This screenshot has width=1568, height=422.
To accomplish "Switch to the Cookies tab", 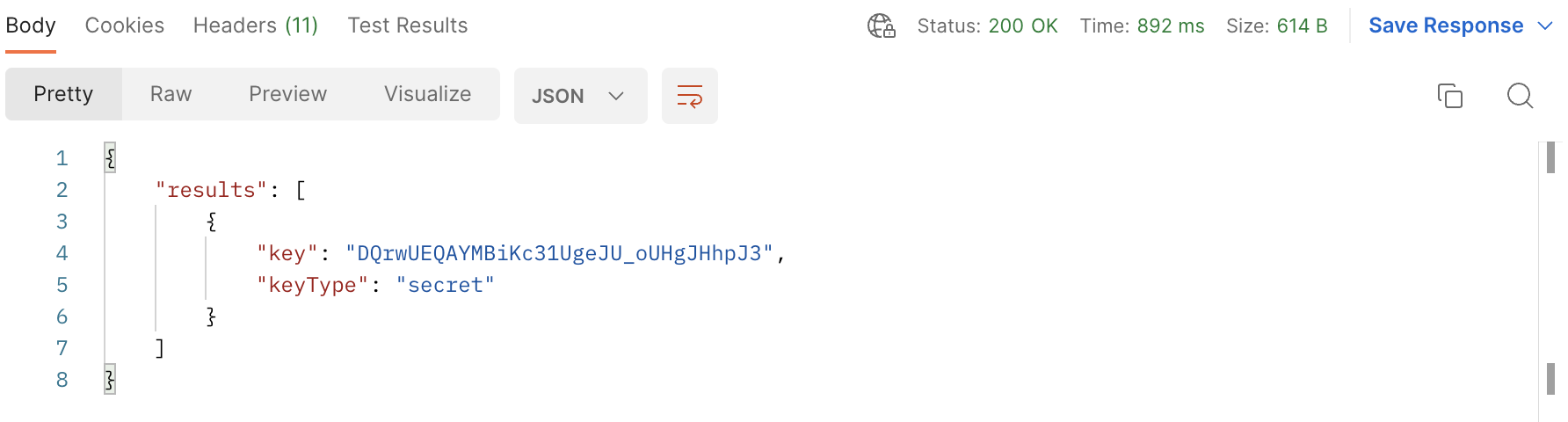I will pos(125,25).
